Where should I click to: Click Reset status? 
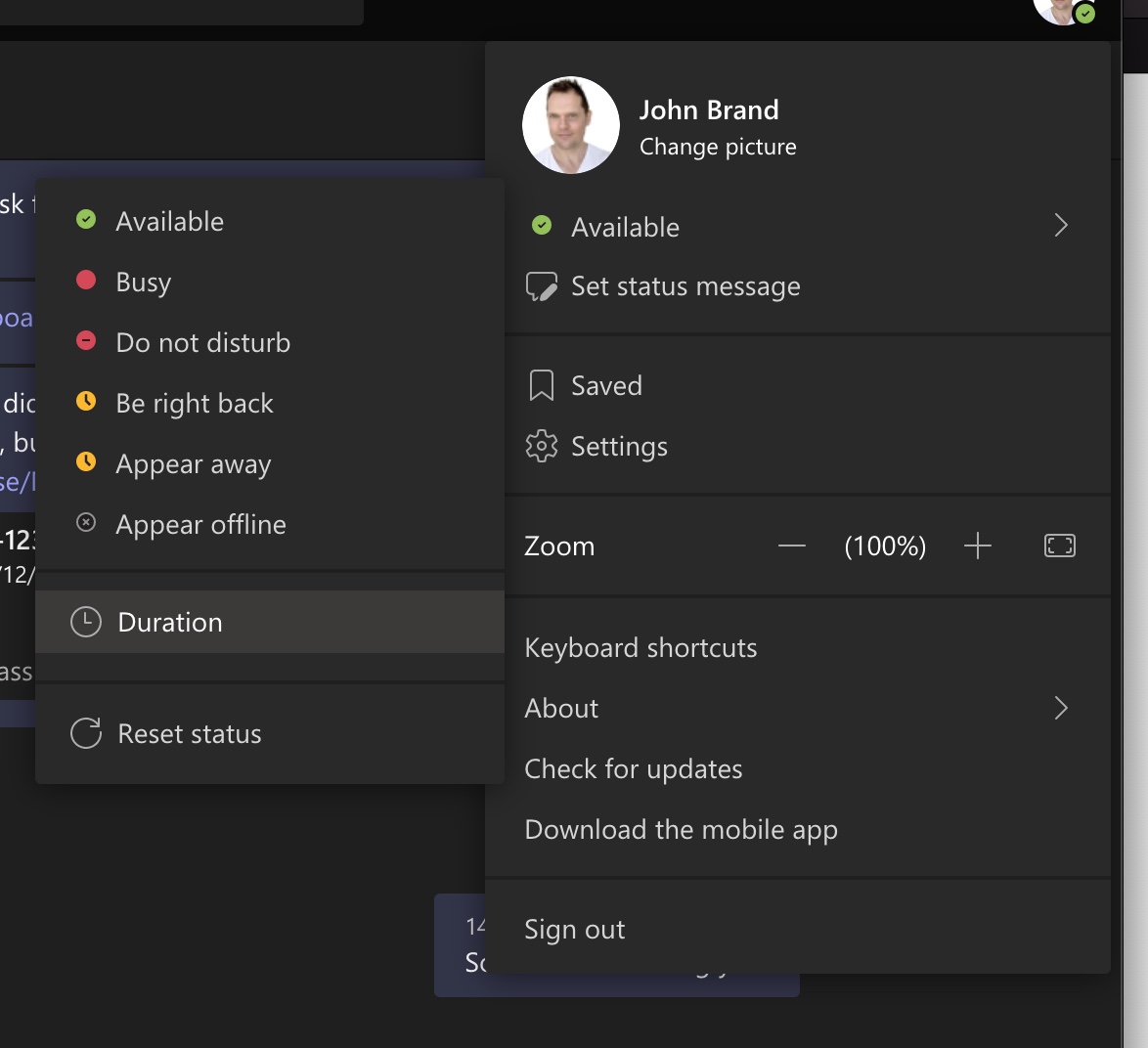coord(270,733)
